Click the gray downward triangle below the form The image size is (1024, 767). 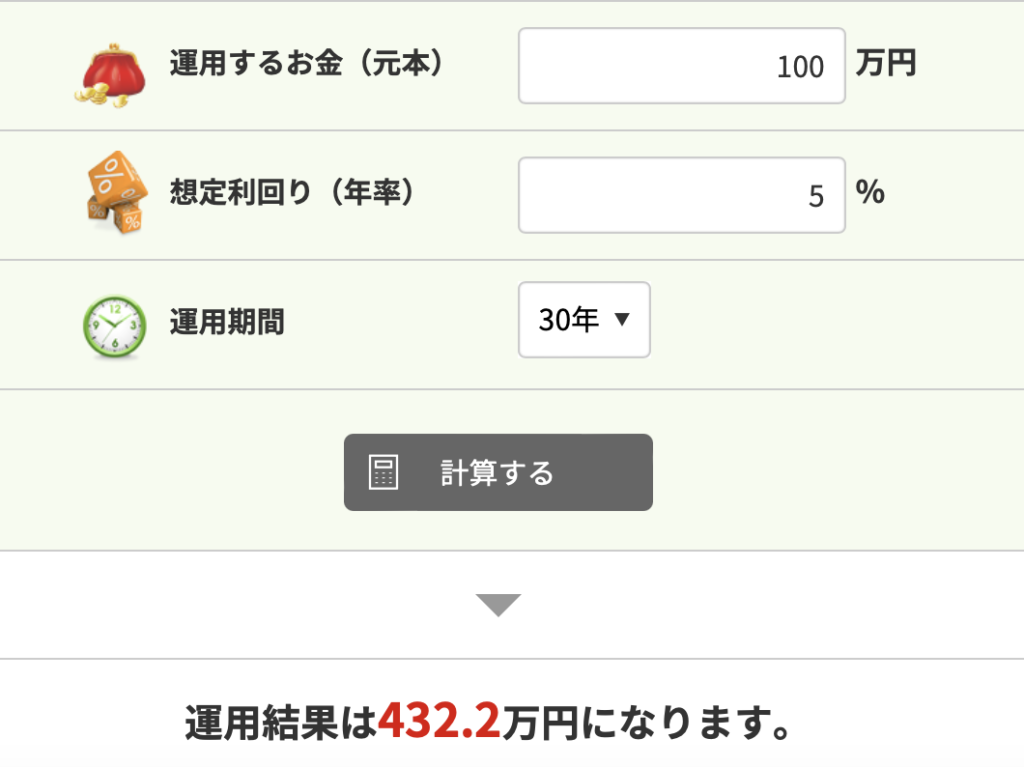coord(498,605)
